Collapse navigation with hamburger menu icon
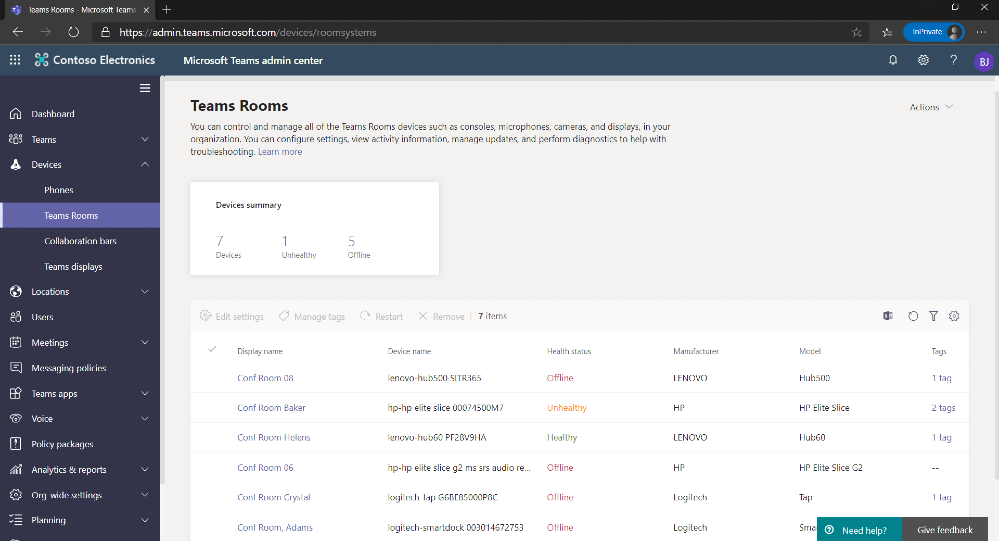The width and height of the screenshot is (999, 541). pos(145,88)
